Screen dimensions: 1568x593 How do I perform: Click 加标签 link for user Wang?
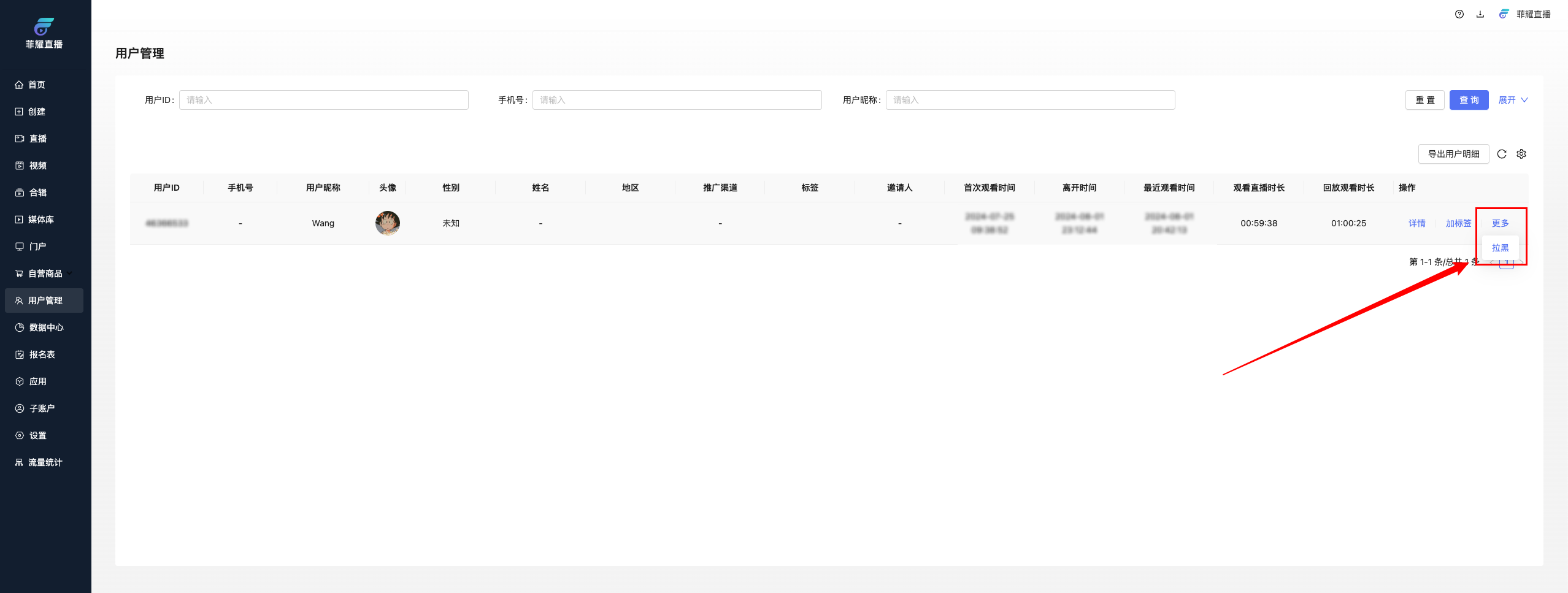1458,223
